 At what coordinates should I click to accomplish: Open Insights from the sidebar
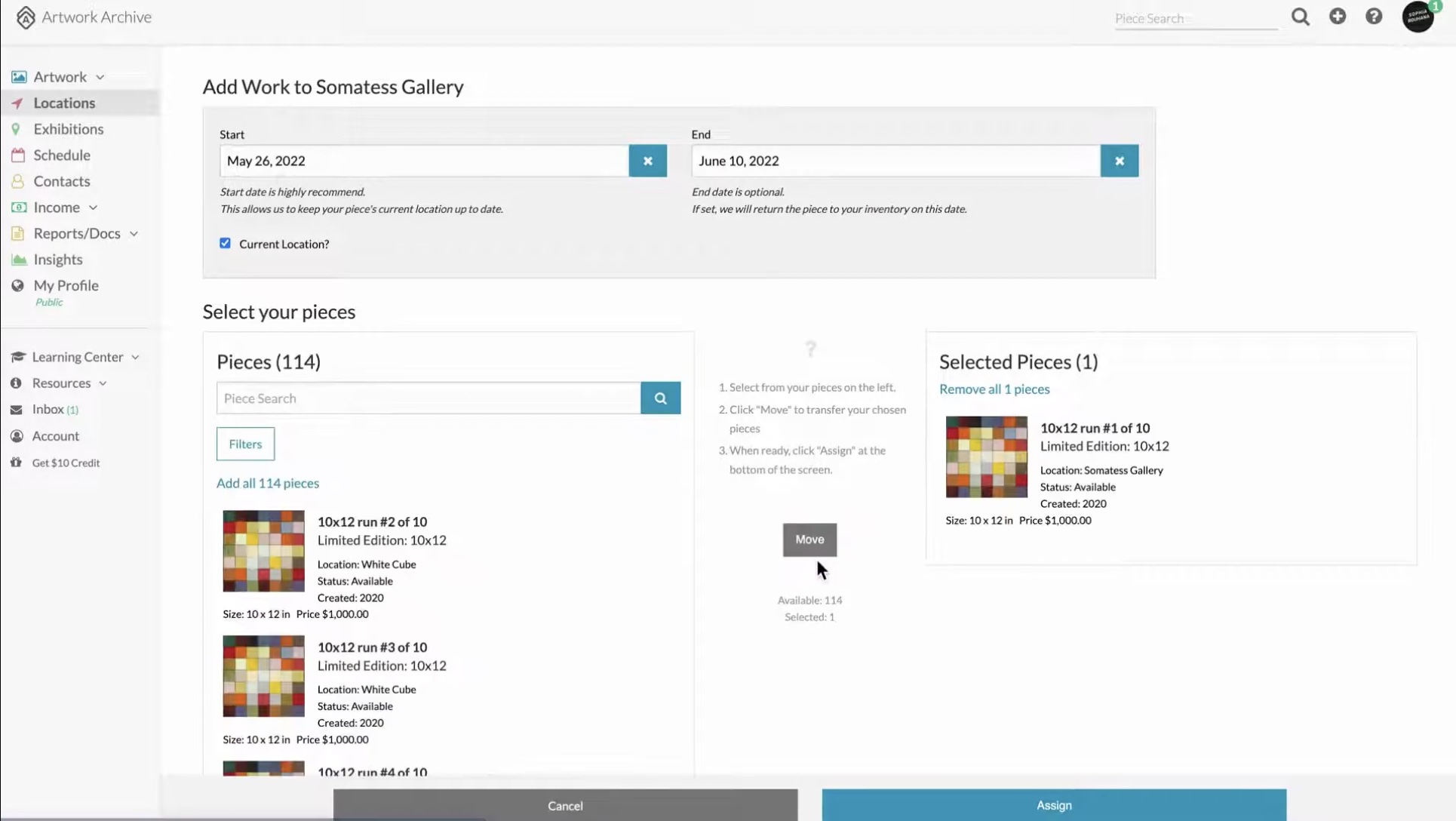[x=58, y=260]
